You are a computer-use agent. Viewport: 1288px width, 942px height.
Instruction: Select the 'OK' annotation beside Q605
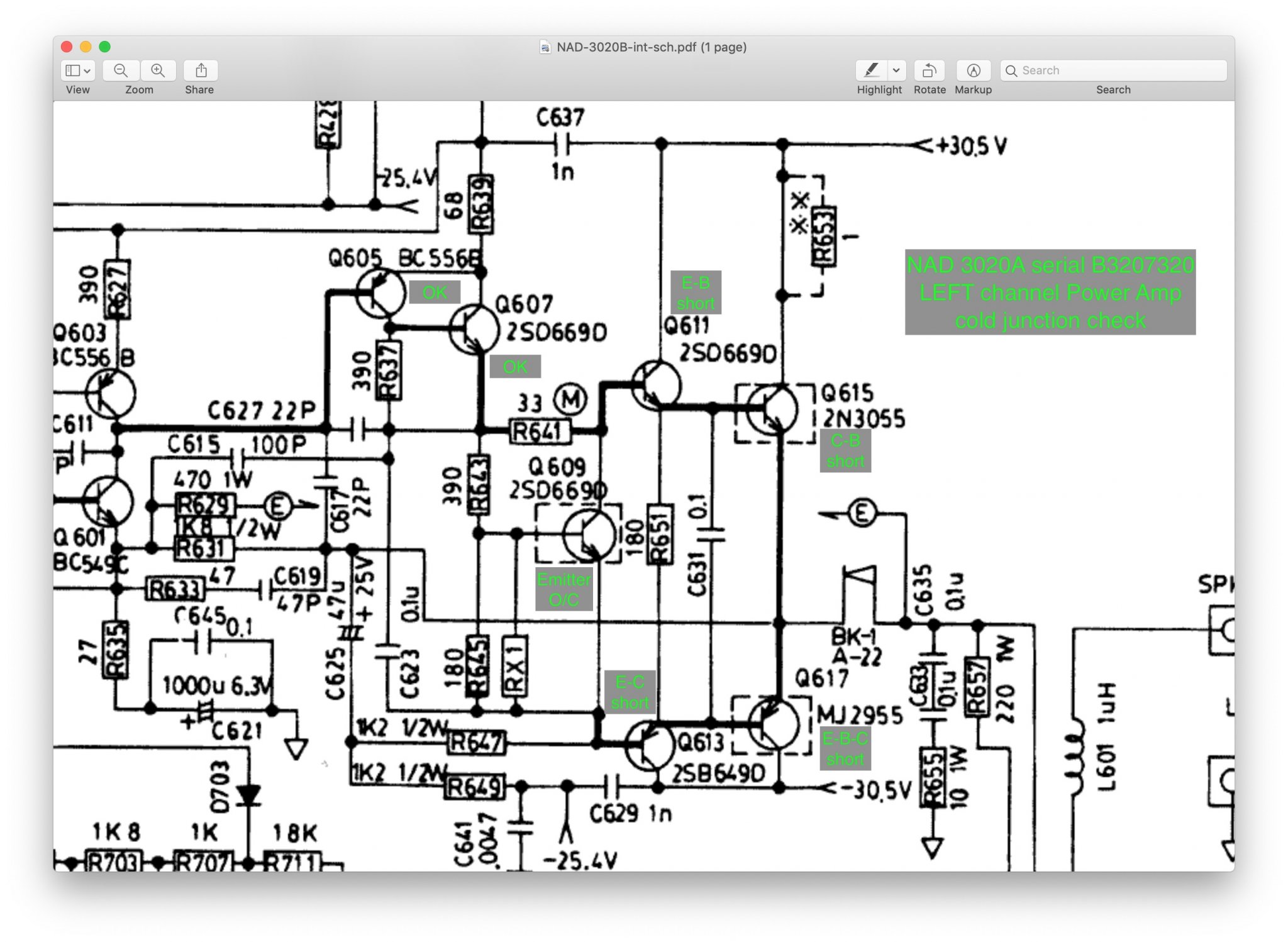(435, 292)
